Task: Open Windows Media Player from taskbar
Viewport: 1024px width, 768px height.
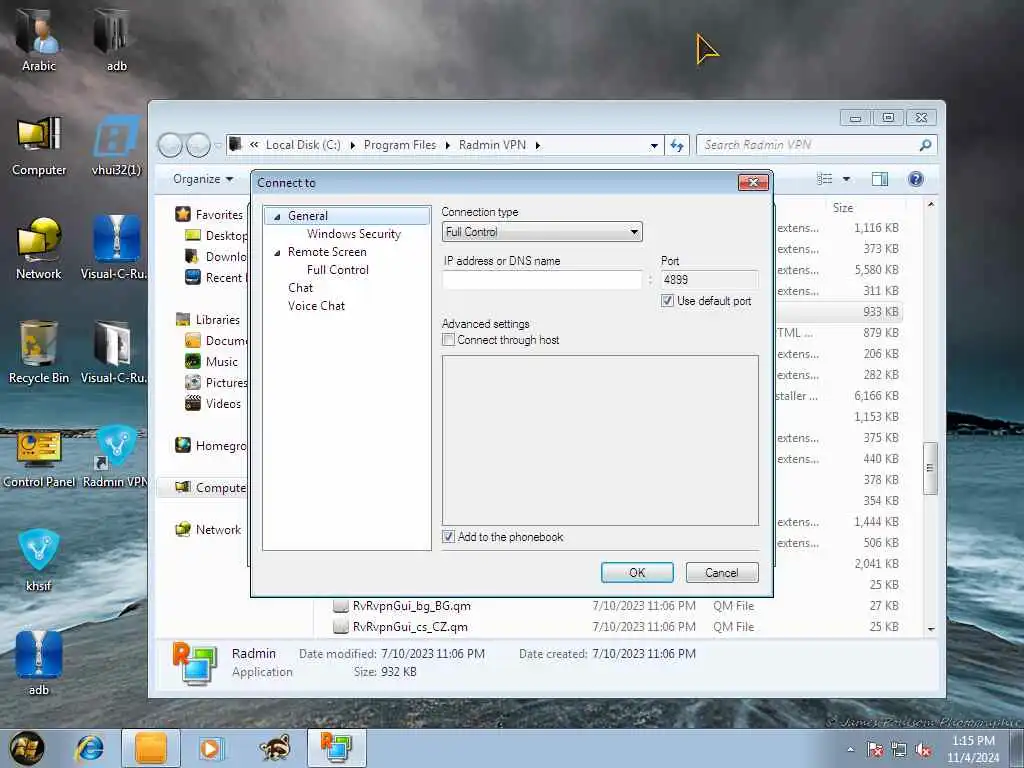Action: click(210, 748)
